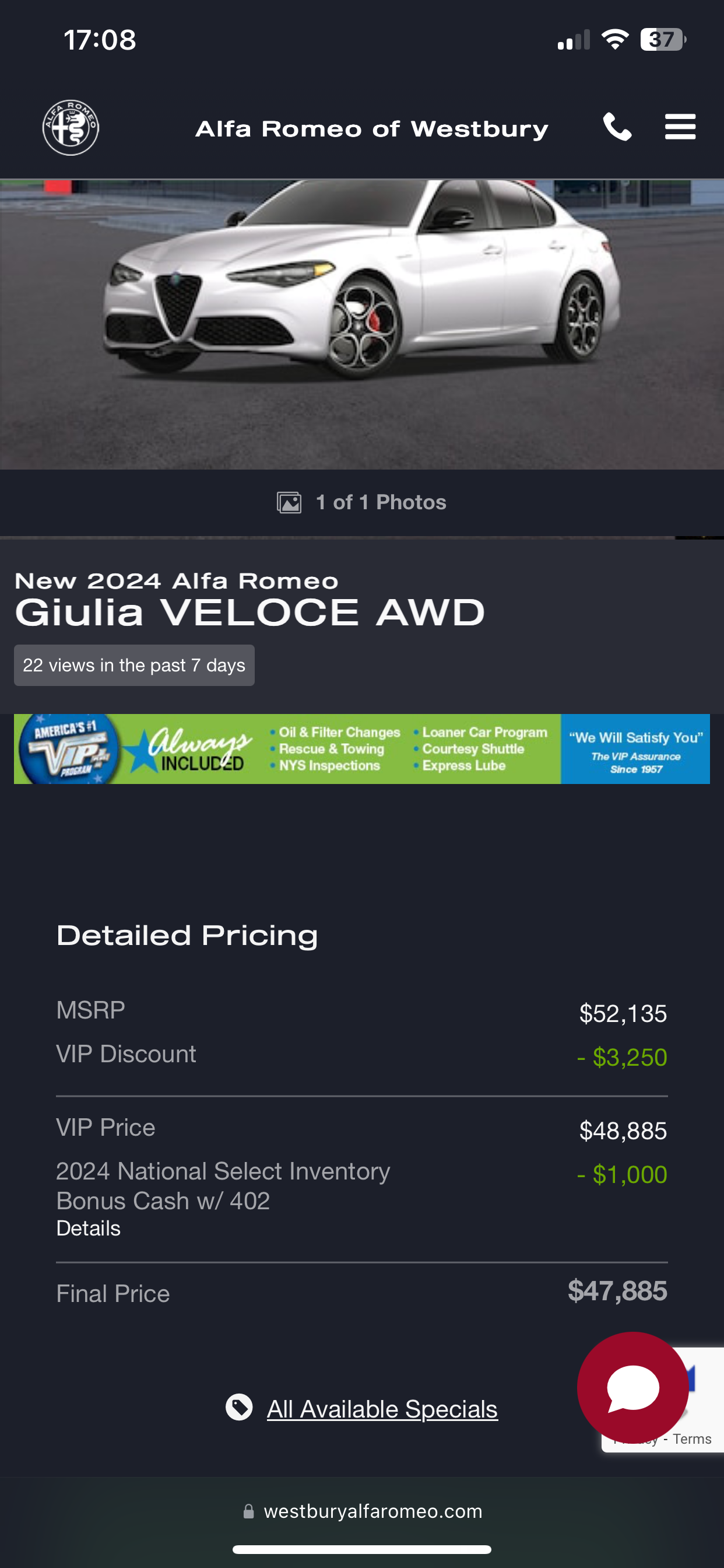Open the hamburger menu

click(x=680, y=127)
